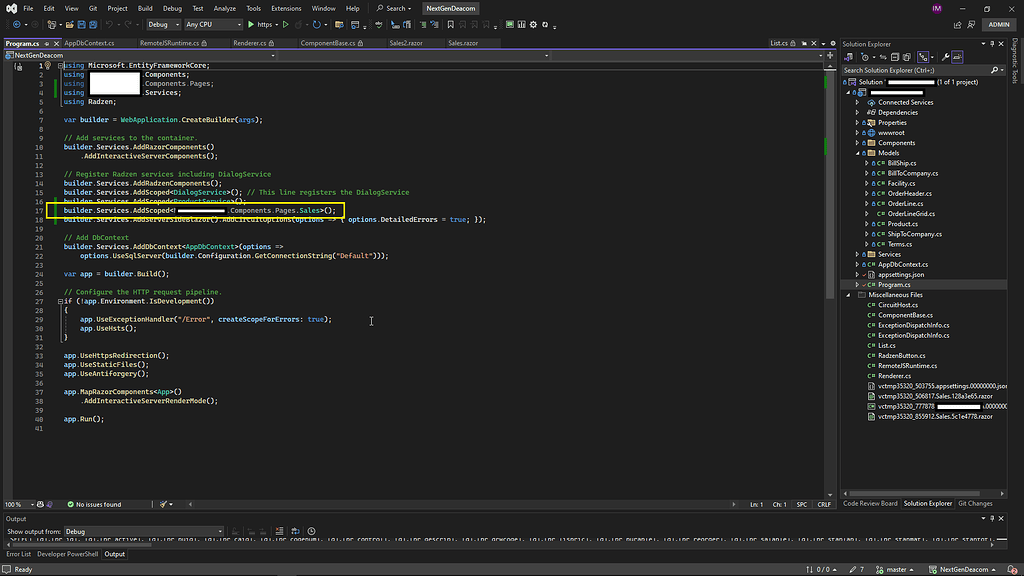
Task: Start debugging with the https green play button
Action: (x=250, y=24)
